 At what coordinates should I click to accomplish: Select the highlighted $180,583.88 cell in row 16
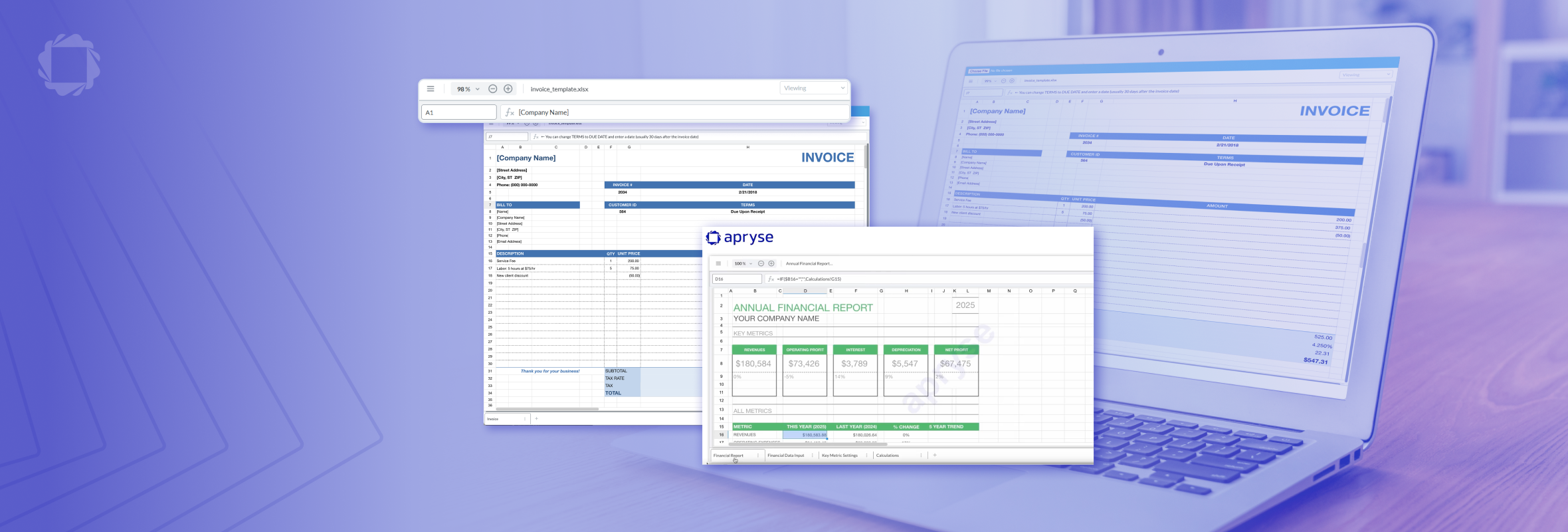805,435
